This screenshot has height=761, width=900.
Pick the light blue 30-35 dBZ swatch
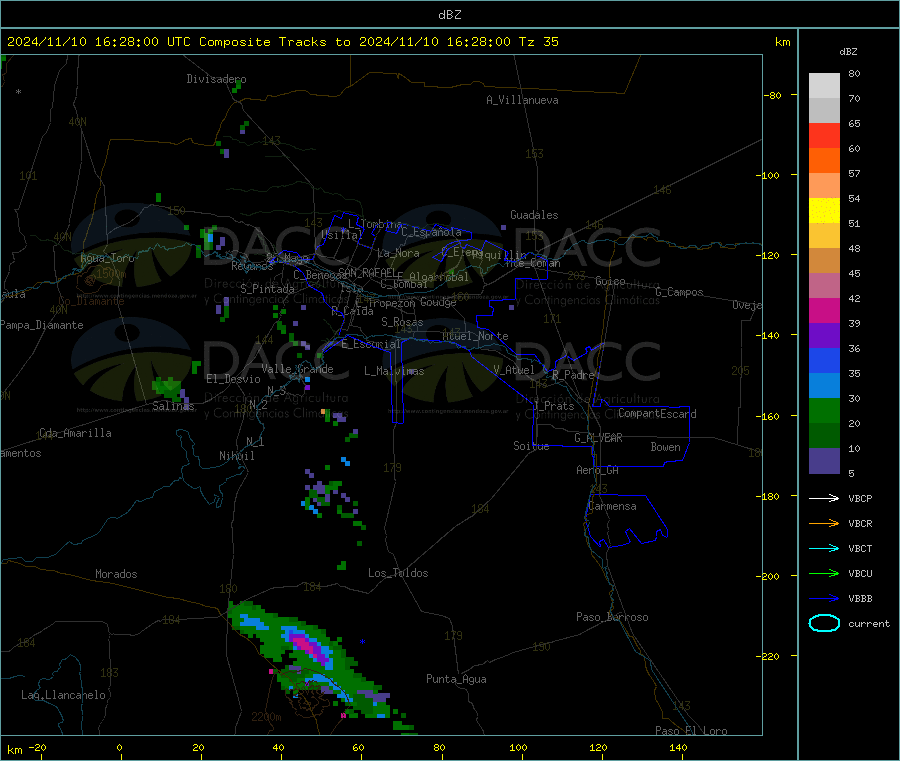(824, 386)
